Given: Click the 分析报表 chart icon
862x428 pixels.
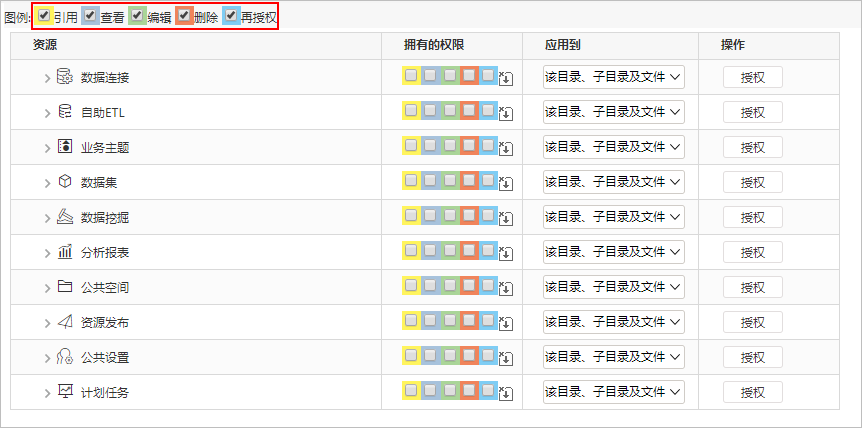Looking at the screenshot, I should pyautogui.click(x=65, y=252).
